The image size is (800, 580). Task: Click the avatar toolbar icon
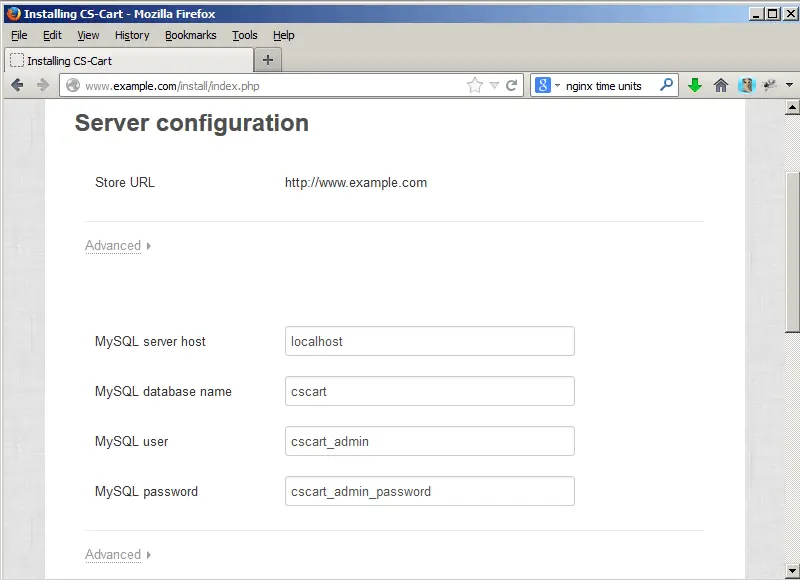746,85
